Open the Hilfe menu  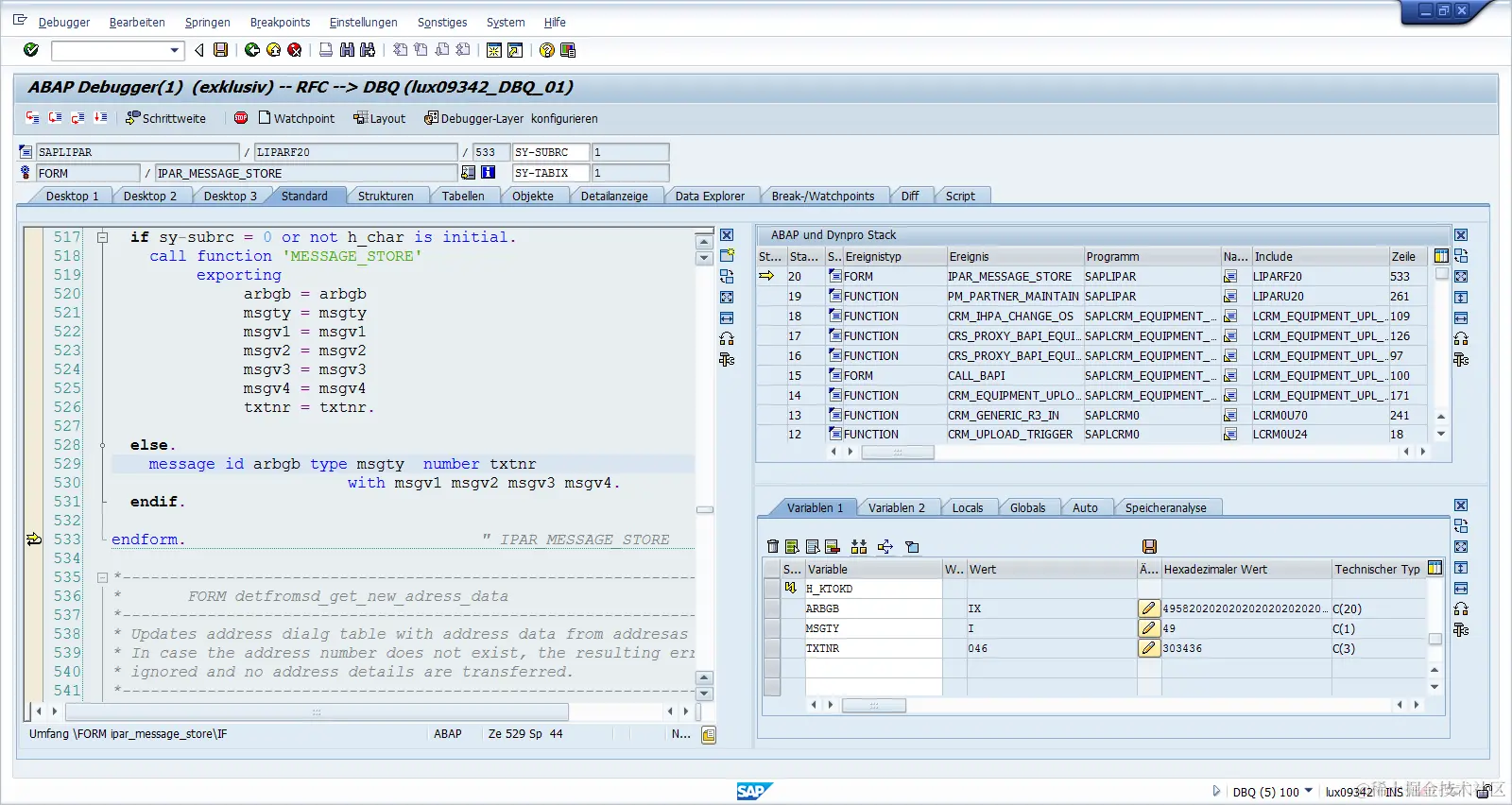[x=555, y=23]
